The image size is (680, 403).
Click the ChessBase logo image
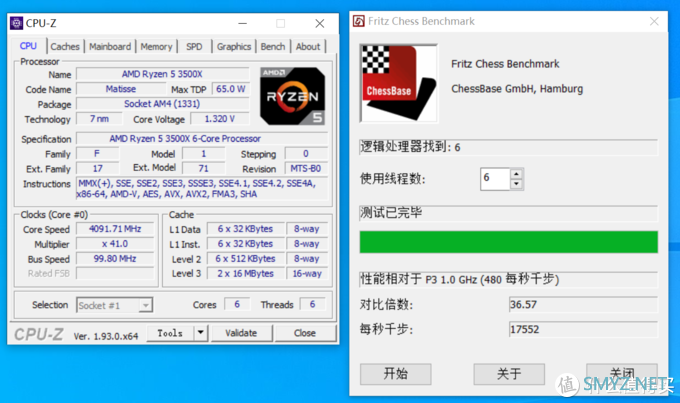tap(399, 83)
